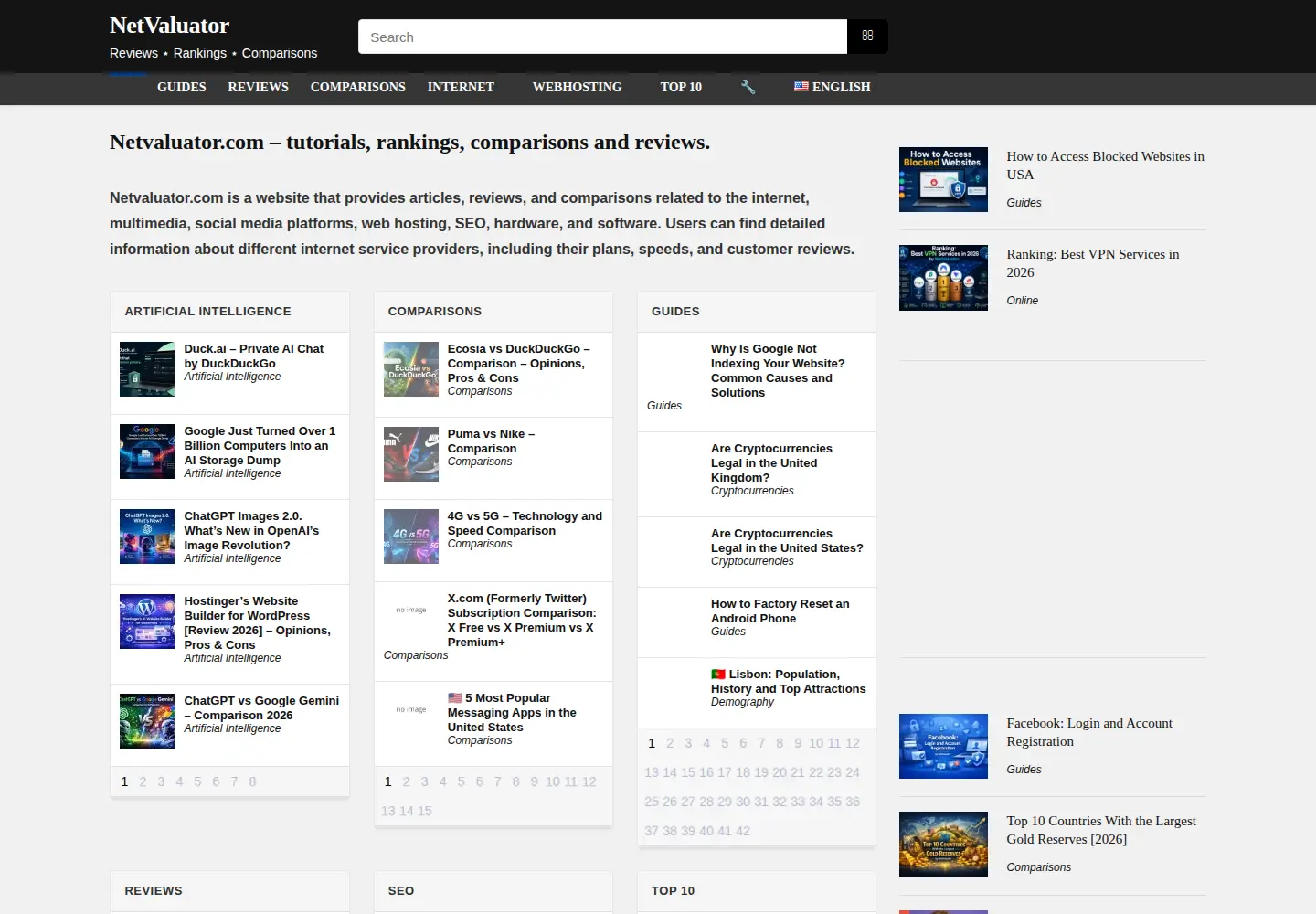Open How to Access Blocked Websites thumbnail
This screenshot has width=1316, height=914.
(943, 180)
